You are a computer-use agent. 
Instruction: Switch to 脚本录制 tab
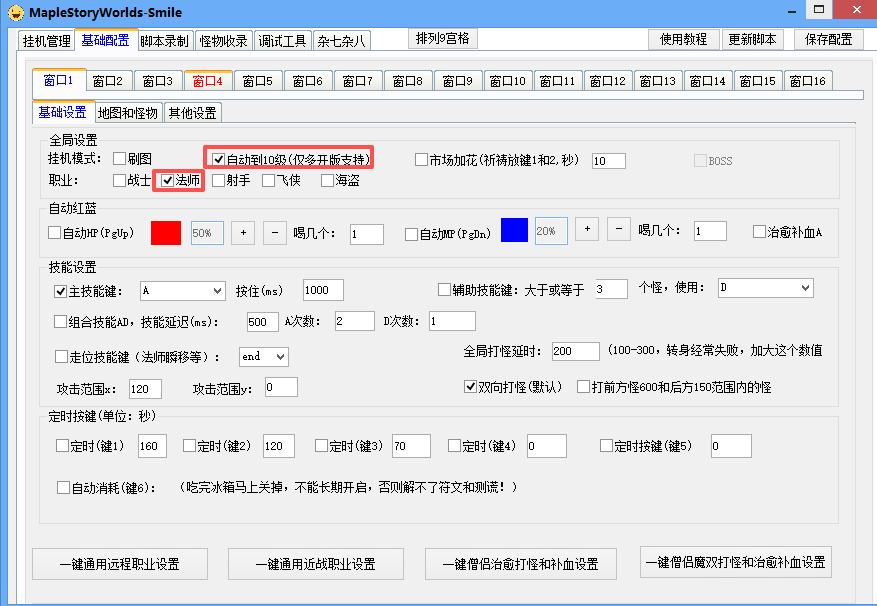(164, 41)
